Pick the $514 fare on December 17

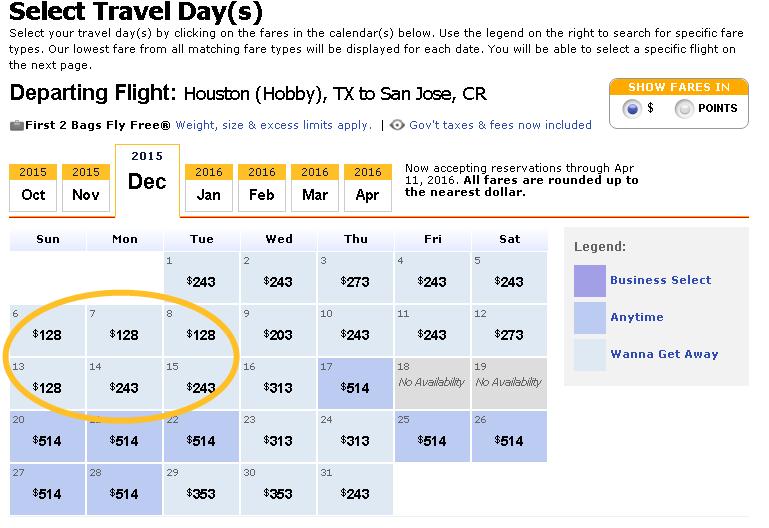[x=355, y=388]
